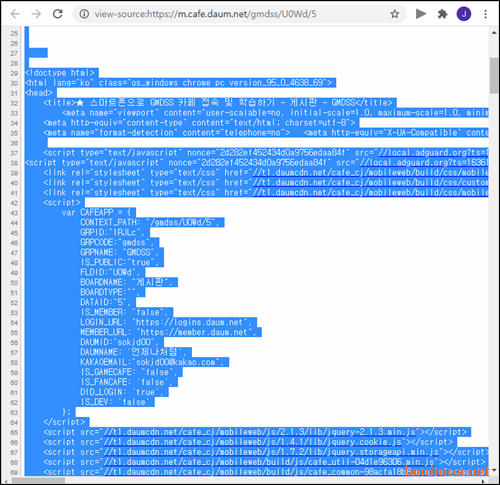Click the LOGIN_URL line
The width and height of the screenshot is (500, 485).
pyautogui.click(x=166, y=322)
